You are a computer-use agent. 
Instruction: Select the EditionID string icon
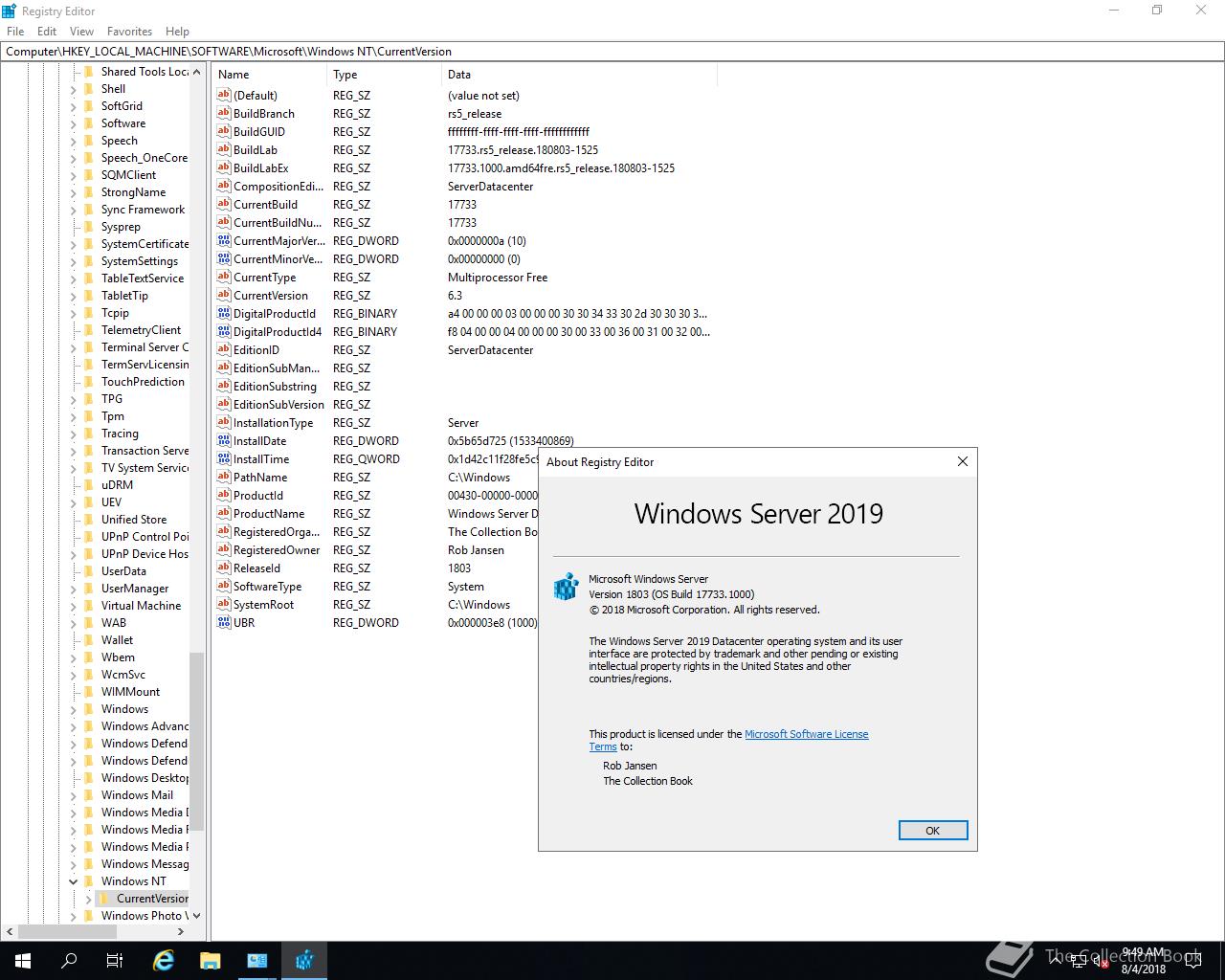(x=224, y=349)
